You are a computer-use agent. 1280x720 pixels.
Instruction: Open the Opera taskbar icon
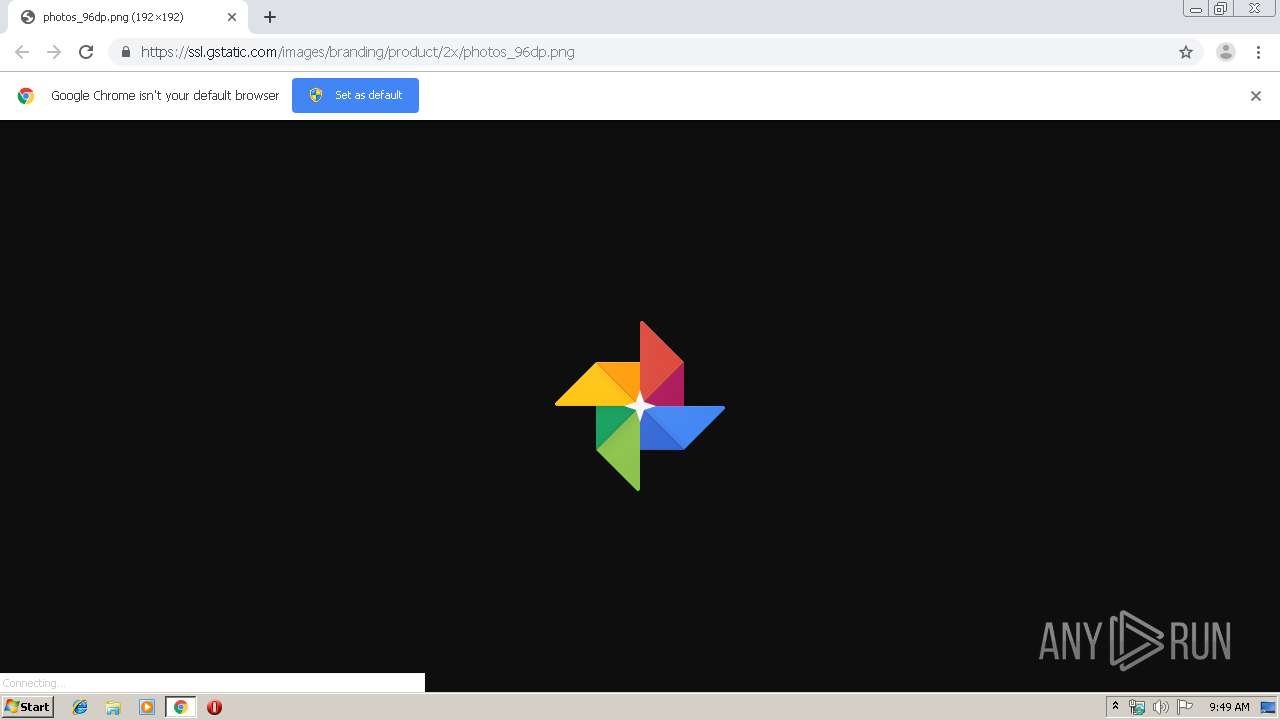click(x=214, y=707)
